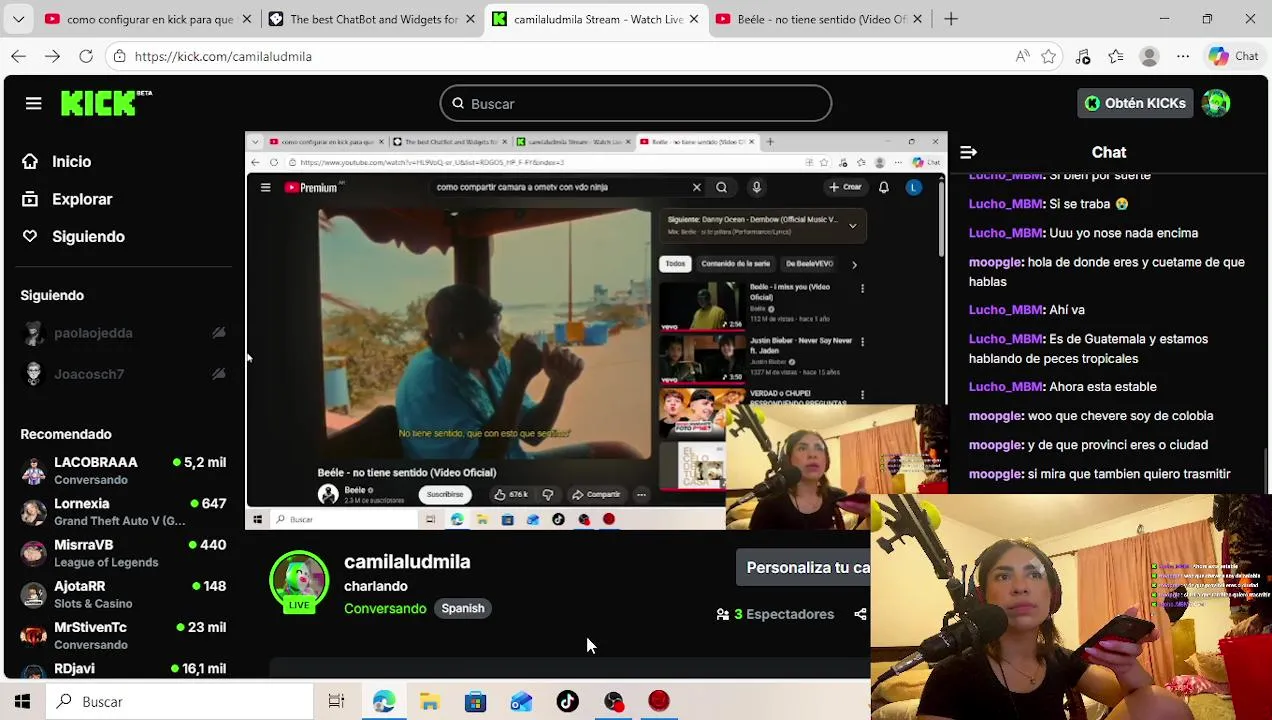1272x720 pixels.
Task: Go to Explorar in the sidebar
Action: point(82,199)
